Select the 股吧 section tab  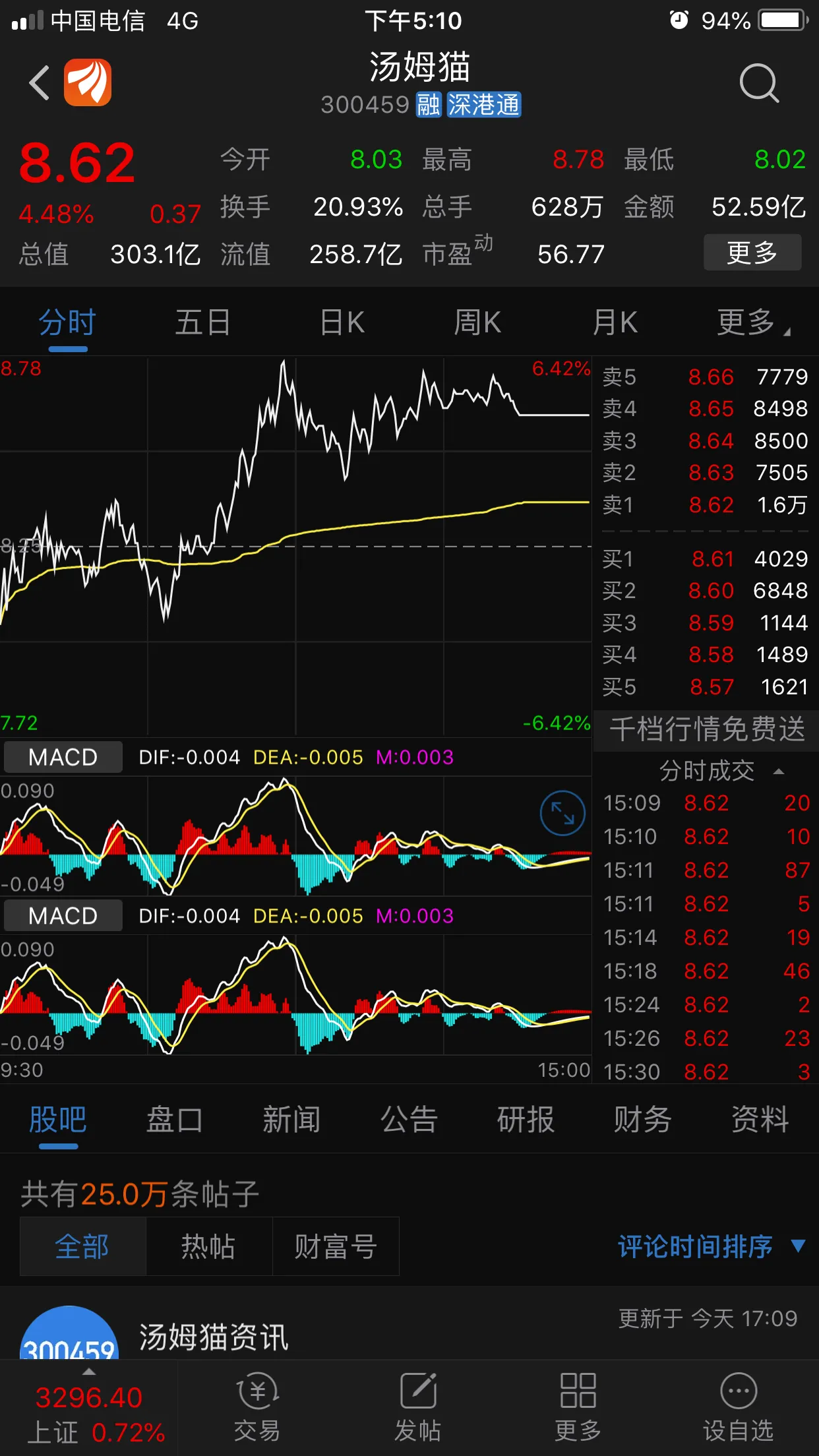point(58,1119)
